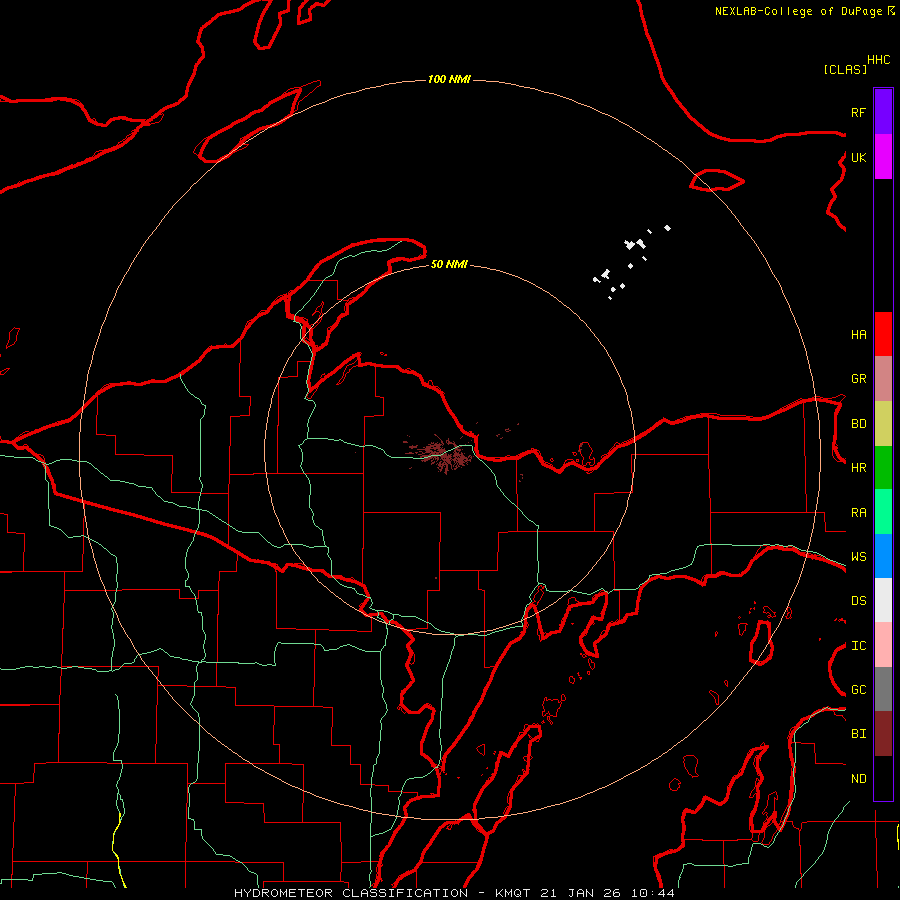
Task: Click the white dry snow echoes over the lake
Action: (x=631, y=262)
